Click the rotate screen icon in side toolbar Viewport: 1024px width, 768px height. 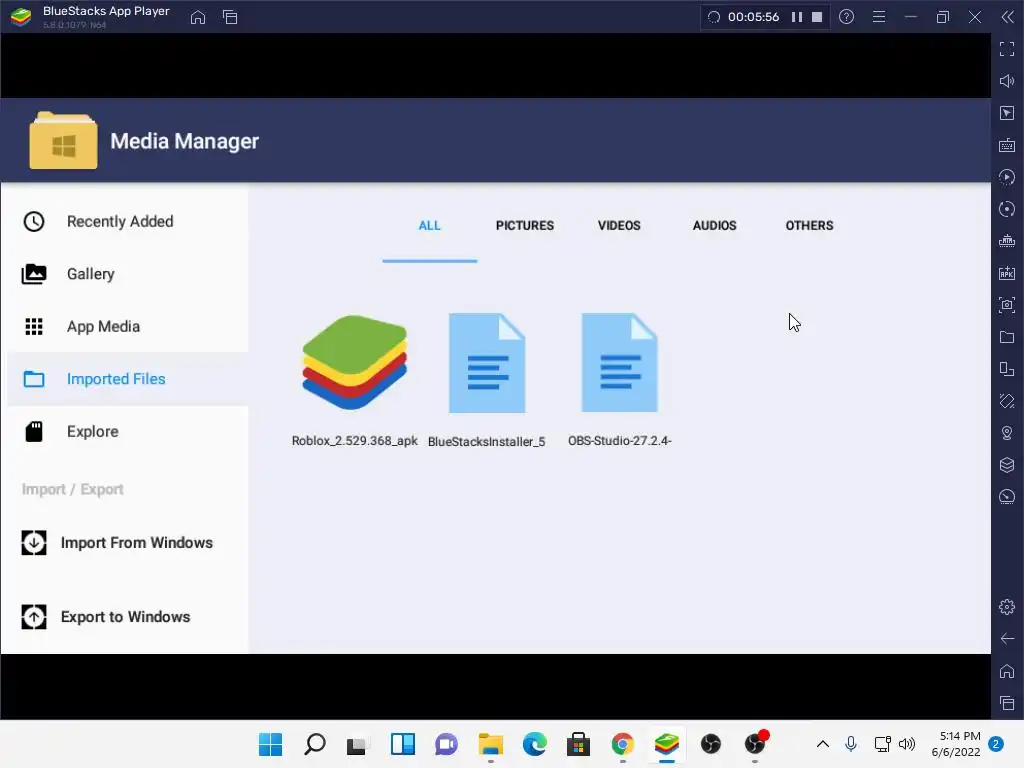coord(1007,401)
